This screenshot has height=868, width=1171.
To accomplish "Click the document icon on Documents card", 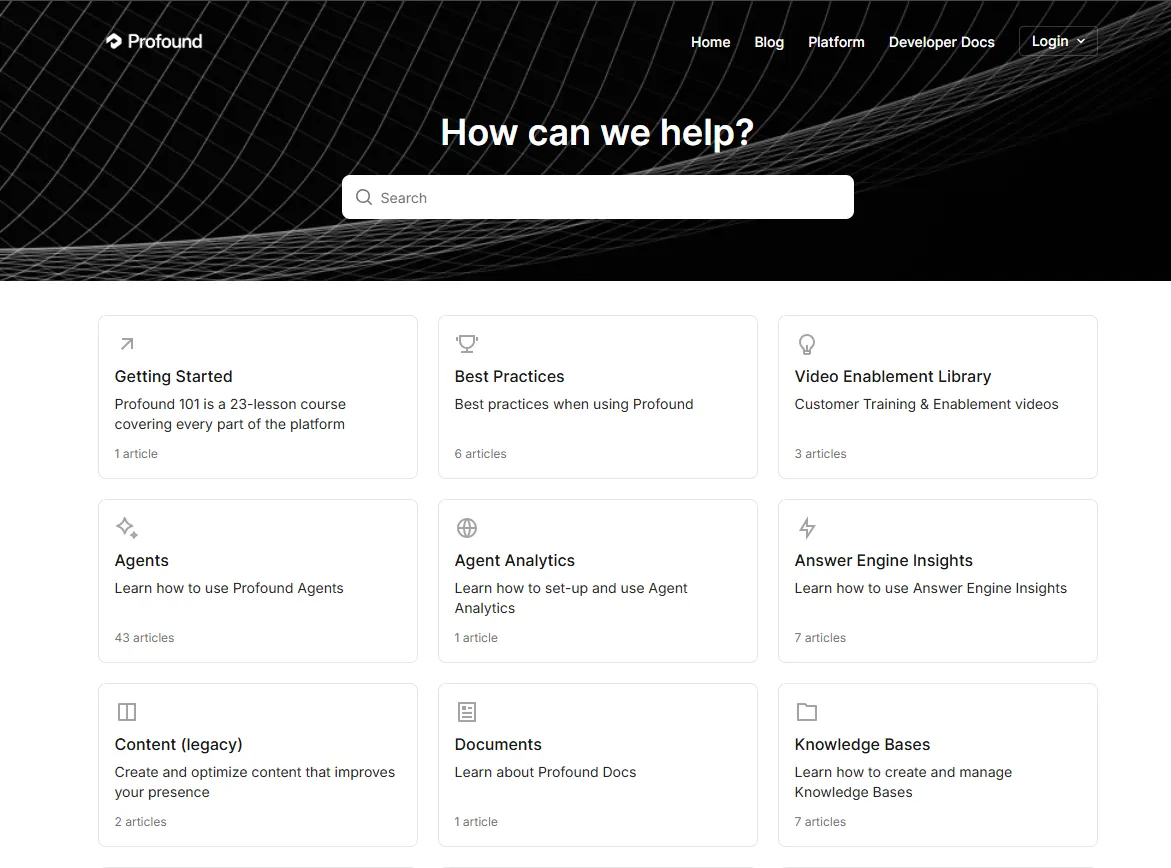I will point(467,712).
